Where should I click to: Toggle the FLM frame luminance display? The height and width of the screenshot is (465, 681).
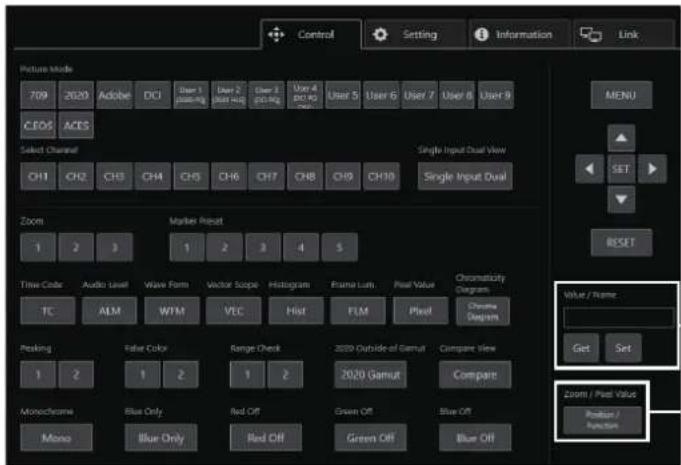point(358,311)
